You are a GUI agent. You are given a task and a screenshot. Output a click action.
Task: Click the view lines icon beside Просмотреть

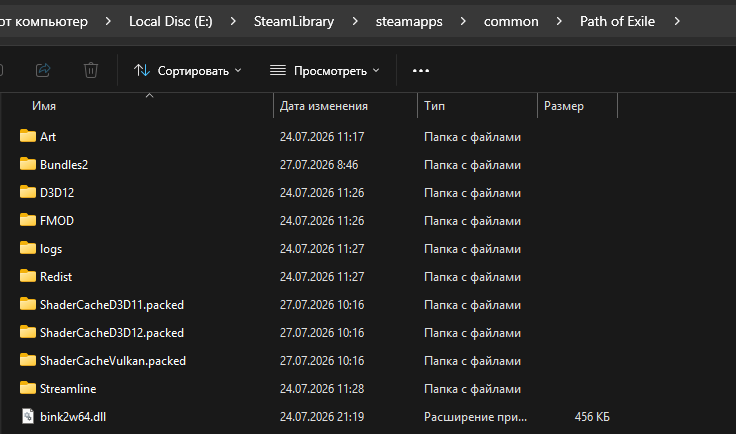click(278, 70)
